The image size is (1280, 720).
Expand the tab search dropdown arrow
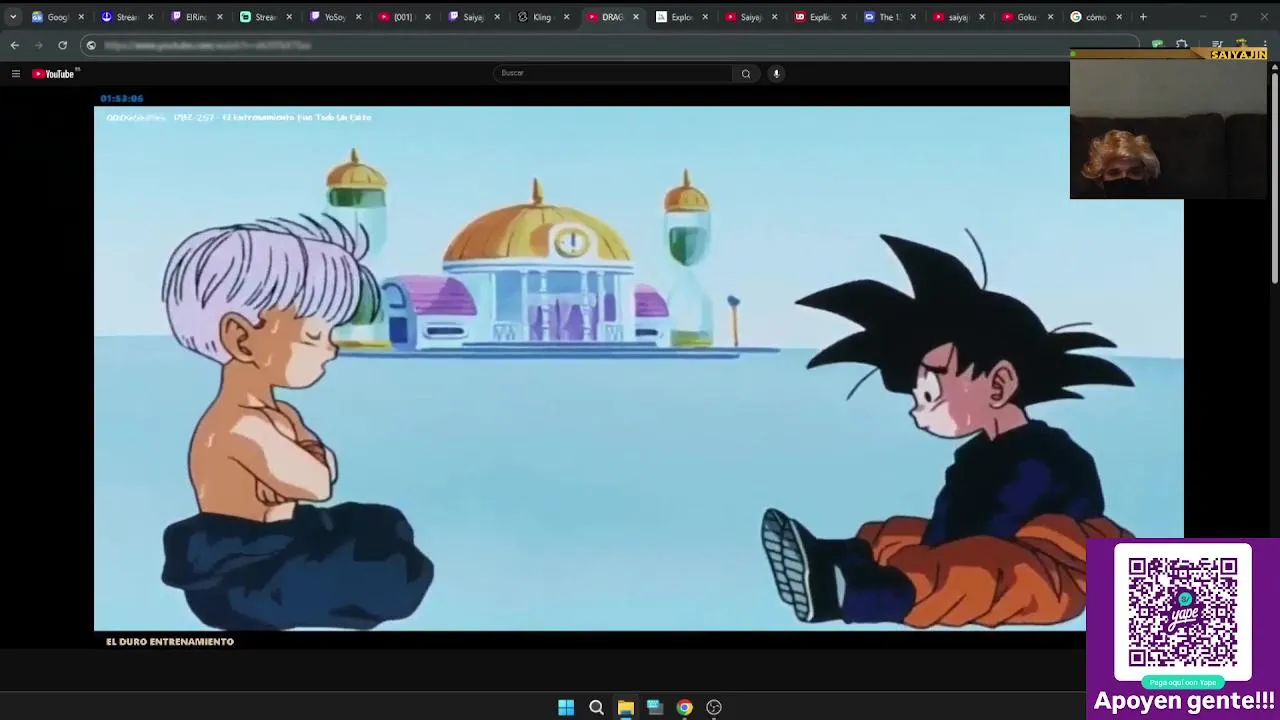12,17
